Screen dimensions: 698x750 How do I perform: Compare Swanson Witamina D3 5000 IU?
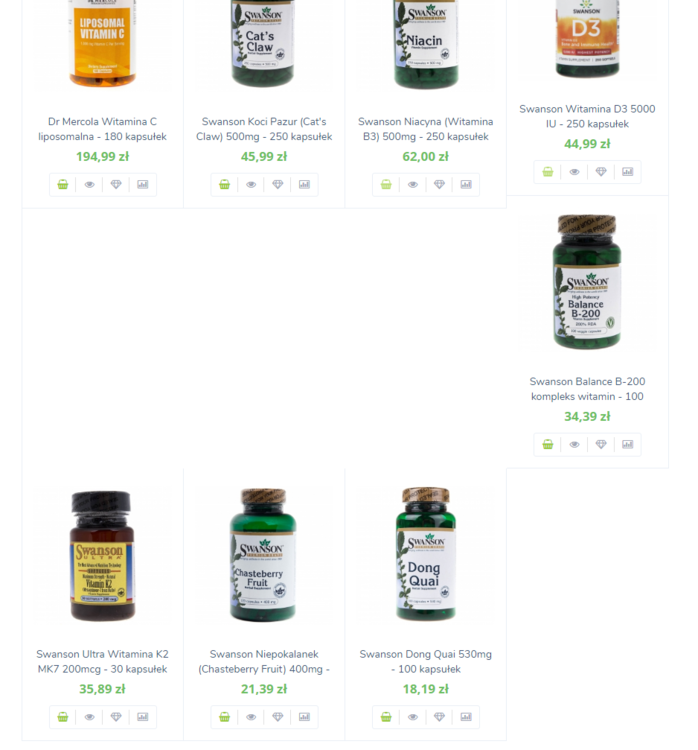click(628, 172)
